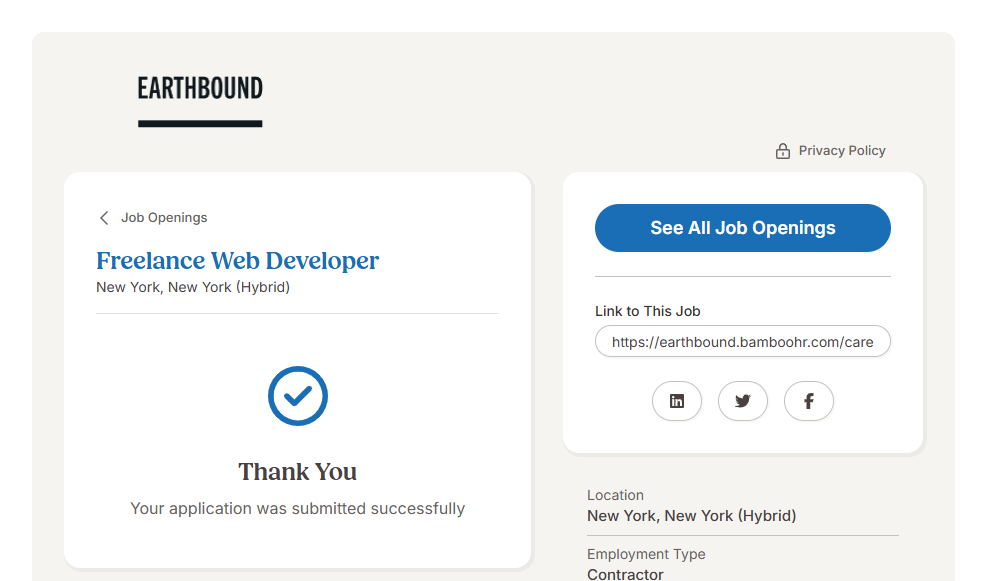This screenshot has width=987, height=581.
Task: Click the job URL link field
Action: point(742,342)
